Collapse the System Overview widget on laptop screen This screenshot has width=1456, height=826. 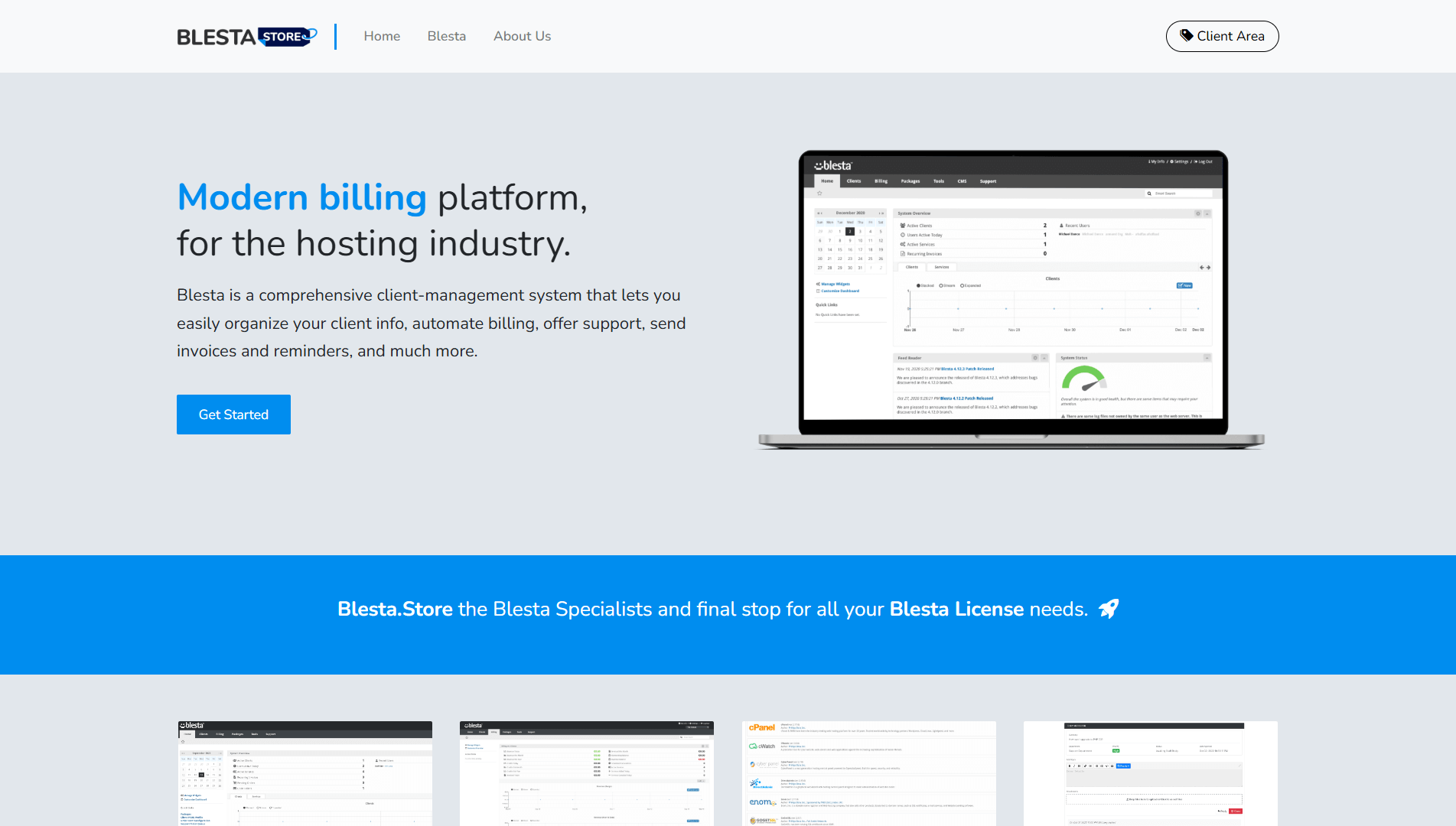click(1207, 213)
